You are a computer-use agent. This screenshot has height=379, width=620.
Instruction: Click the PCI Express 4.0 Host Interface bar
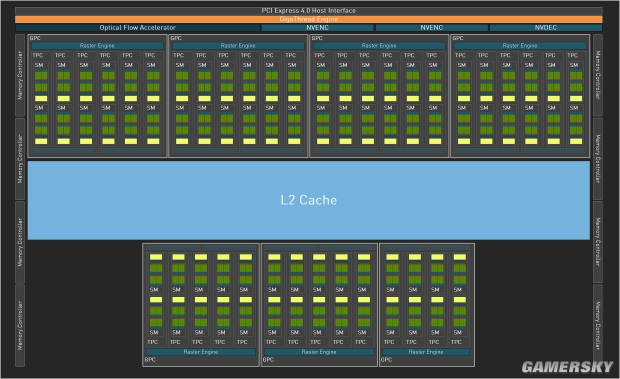coord(308,11)
